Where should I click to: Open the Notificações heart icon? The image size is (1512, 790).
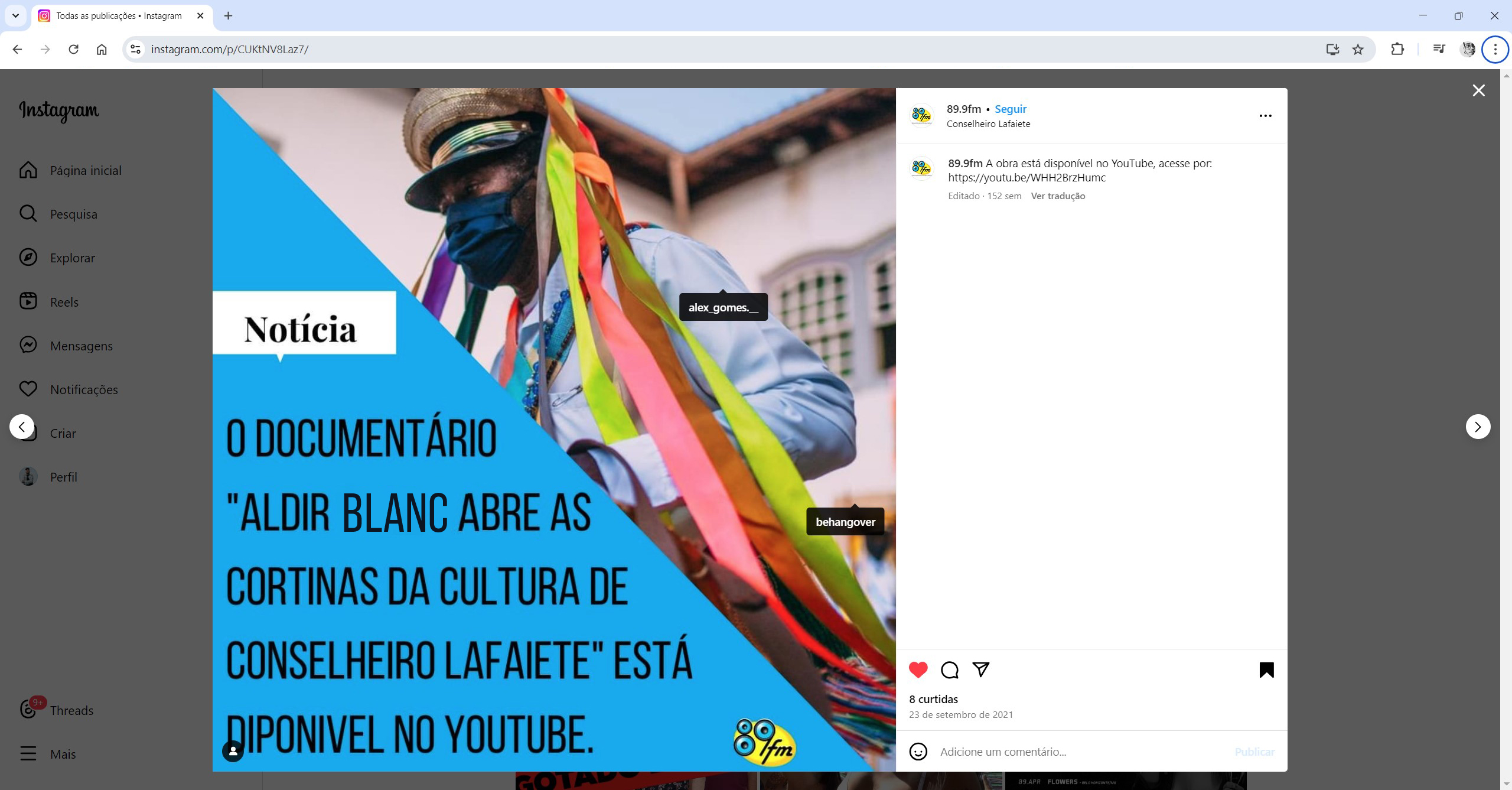[x=28, y=389]
